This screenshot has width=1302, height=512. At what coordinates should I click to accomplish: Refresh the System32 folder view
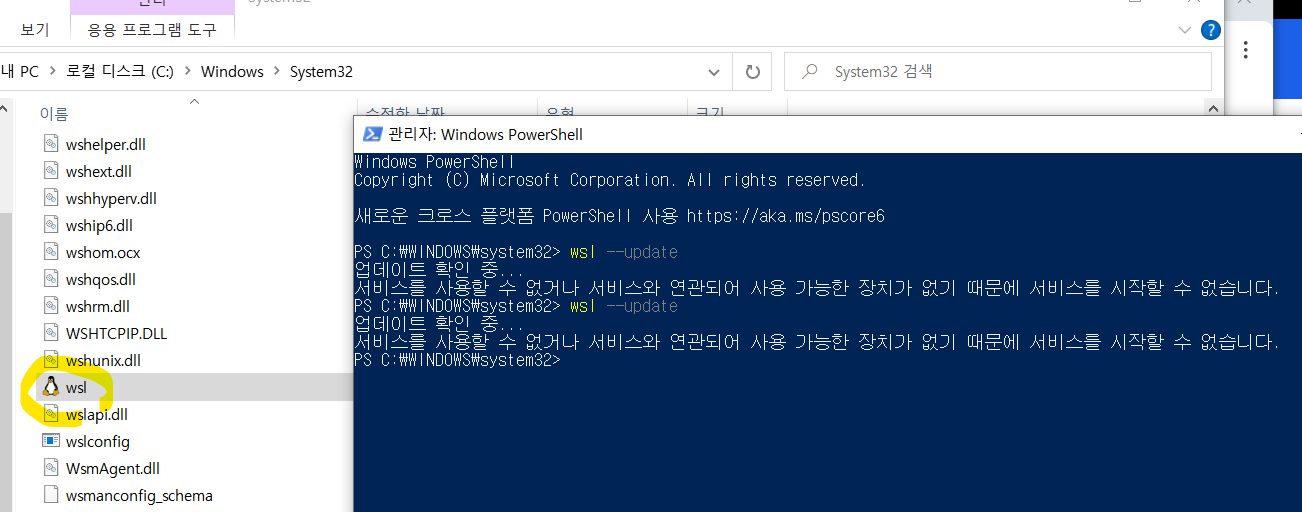(752, 72)
